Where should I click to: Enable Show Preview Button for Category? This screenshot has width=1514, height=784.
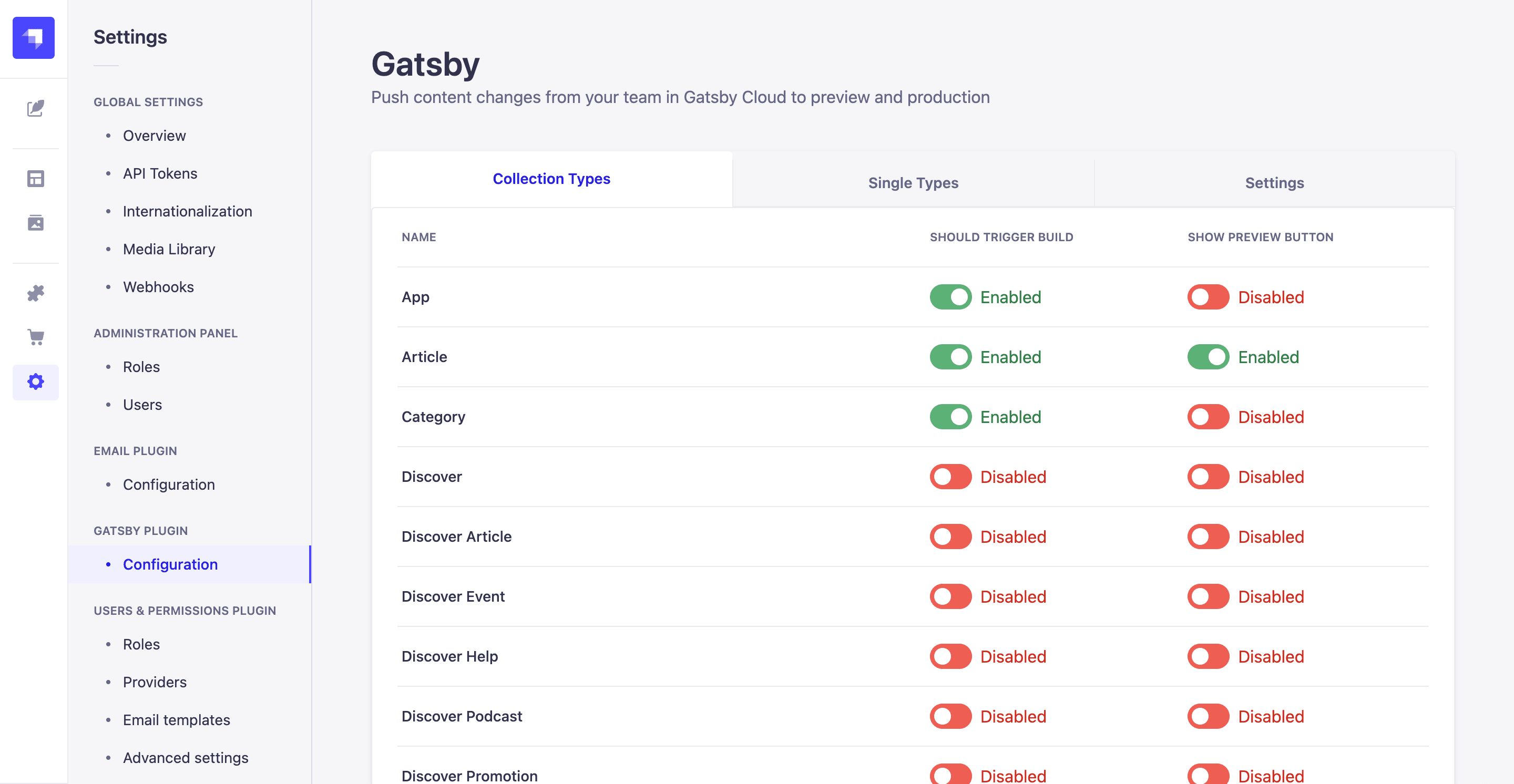(1208, 416)
